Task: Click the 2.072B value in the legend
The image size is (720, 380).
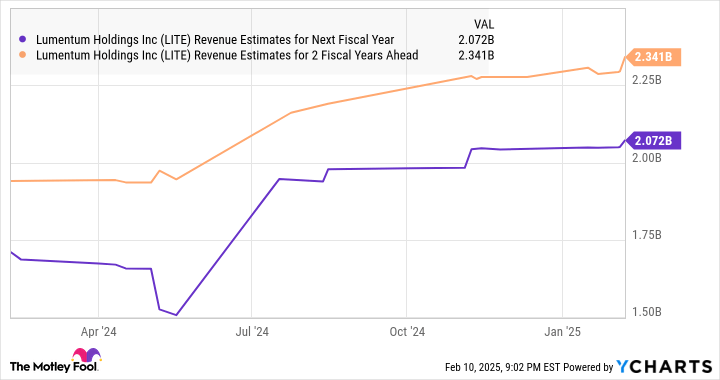Action: [476, 40]
